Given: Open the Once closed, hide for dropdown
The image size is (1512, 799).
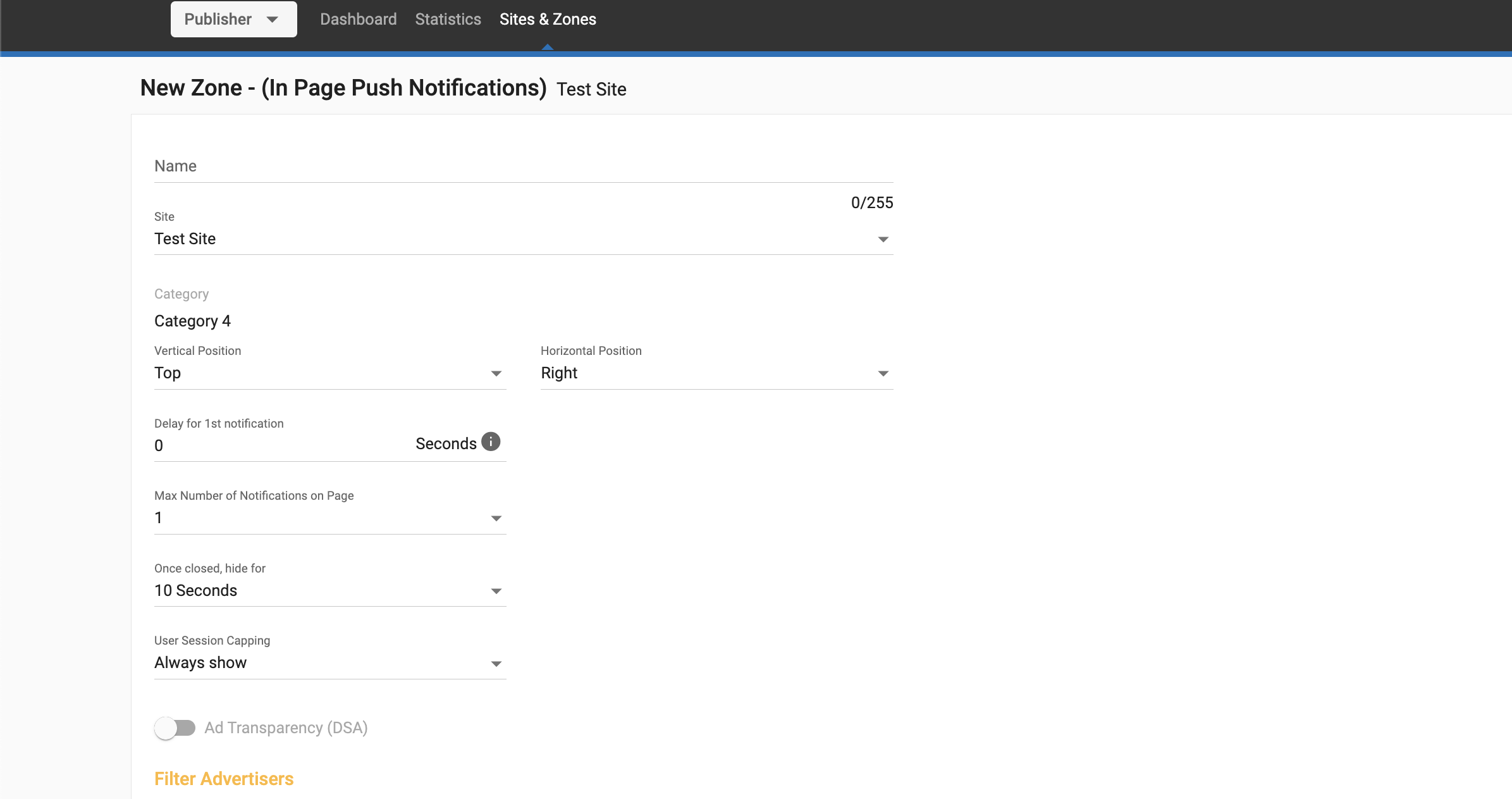Looking at the screenshot, I should [x=329, y=591].
